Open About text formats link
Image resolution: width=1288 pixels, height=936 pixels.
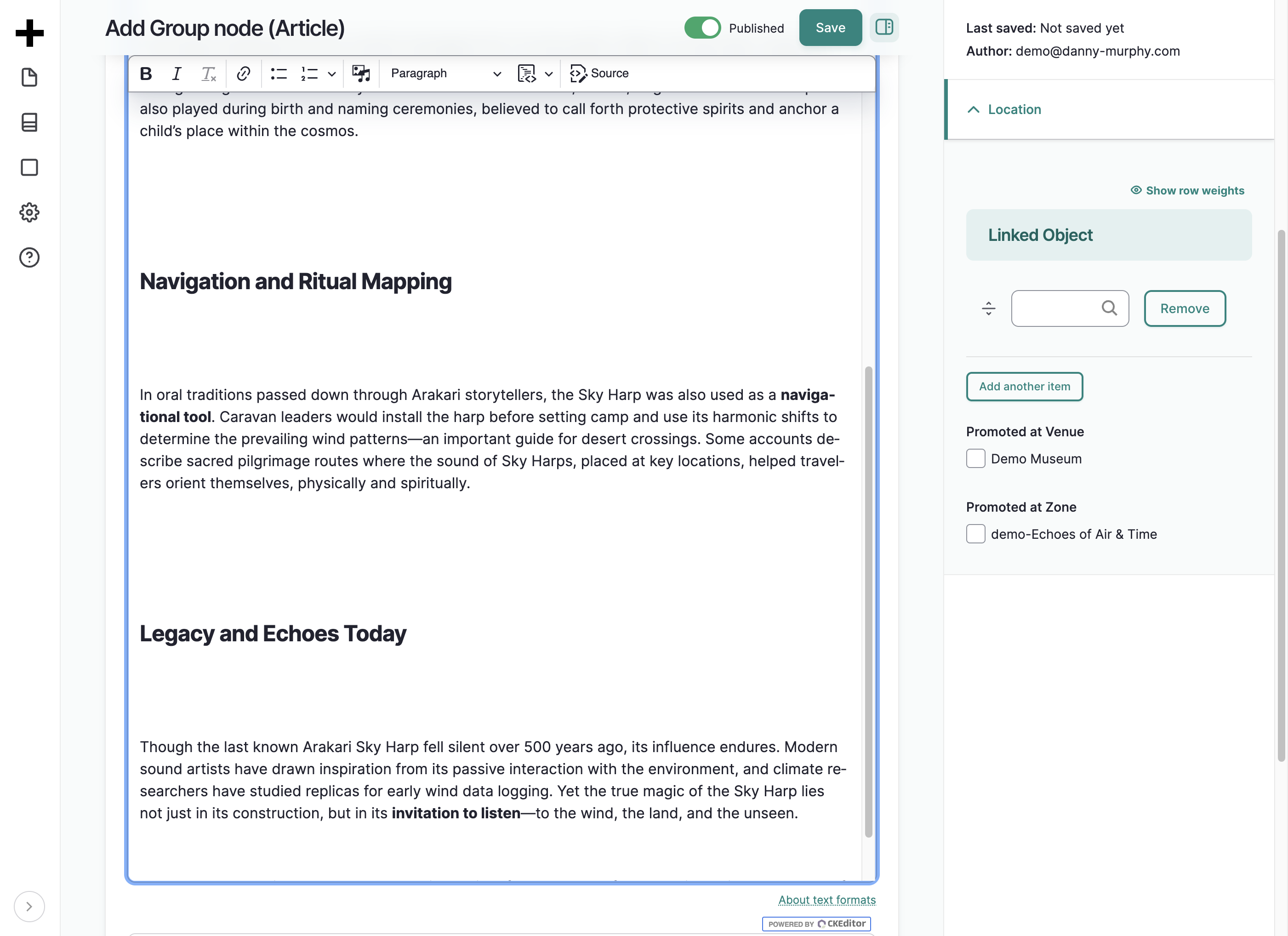[x=826, y=900]
